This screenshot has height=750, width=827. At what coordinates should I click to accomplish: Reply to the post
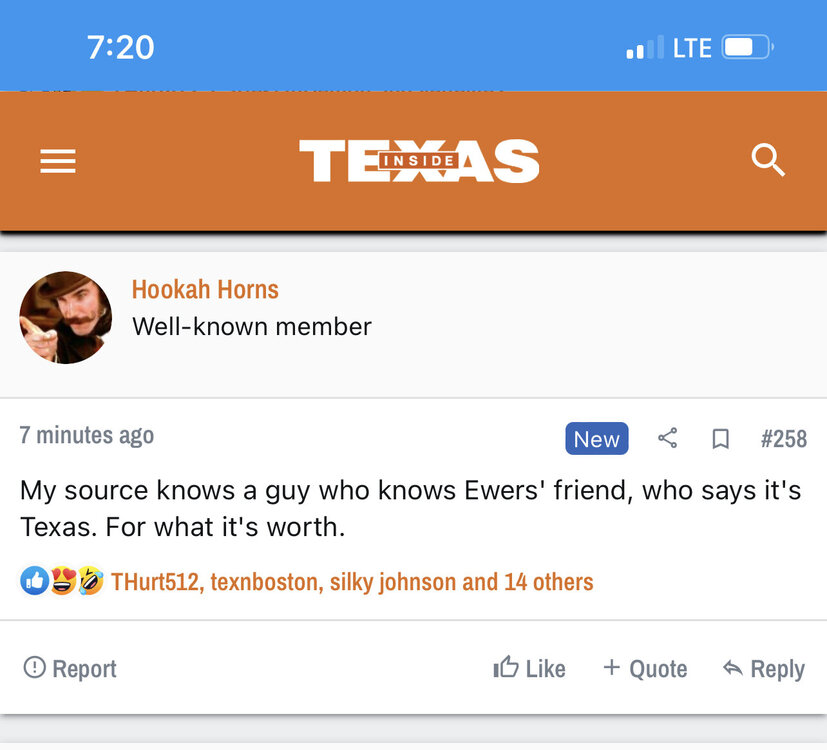click(x=764, y=668)
